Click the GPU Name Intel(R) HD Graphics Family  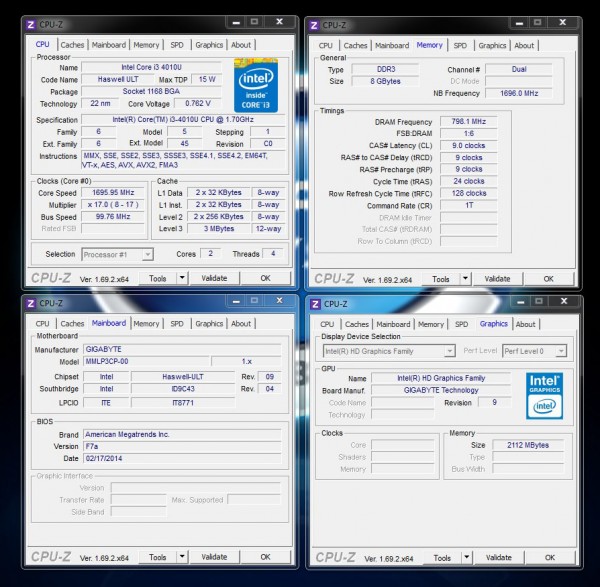441,378
